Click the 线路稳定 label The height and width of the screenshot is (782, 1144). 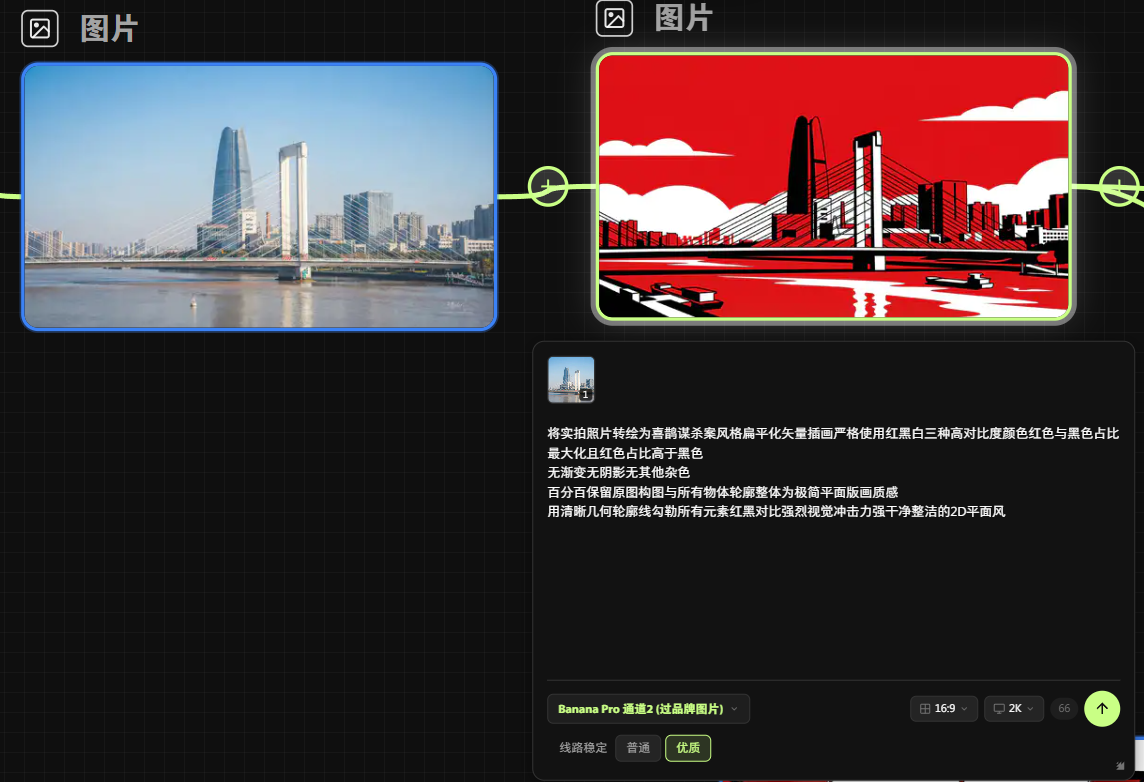583,748
